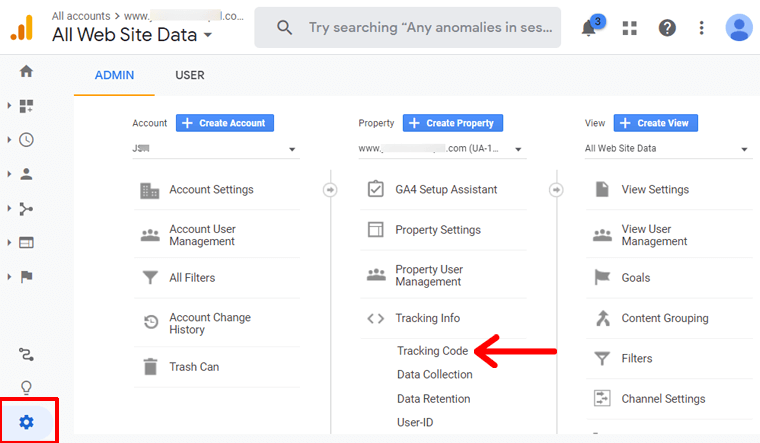Viewport: 760px width, 443px height.
Task: Open the Conversions flag icon
Action: click(x=26, y=277)
